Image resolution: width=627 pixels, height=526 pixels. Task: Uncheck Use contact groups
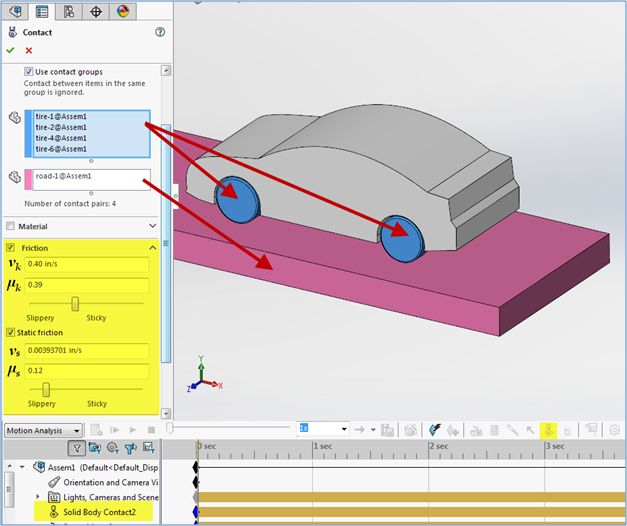[x=28, y=72]
